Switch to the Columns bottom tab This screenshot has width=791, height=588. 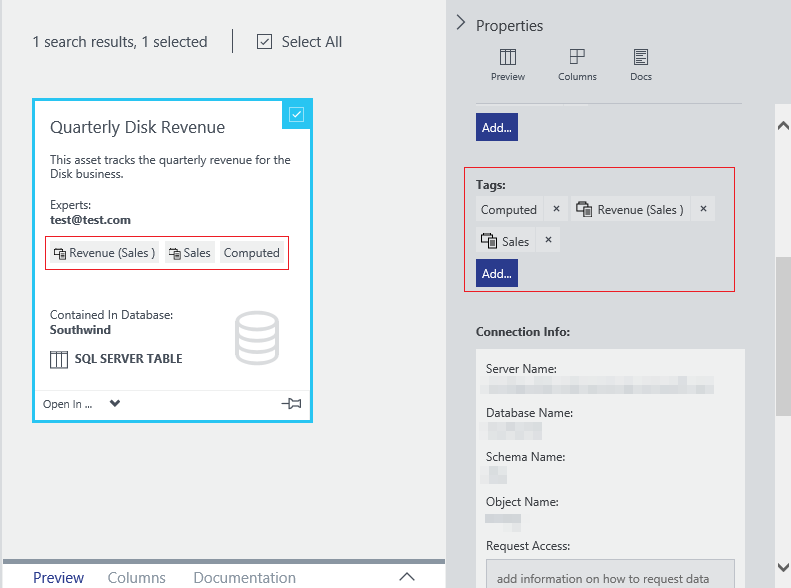(x=136, y=577)
